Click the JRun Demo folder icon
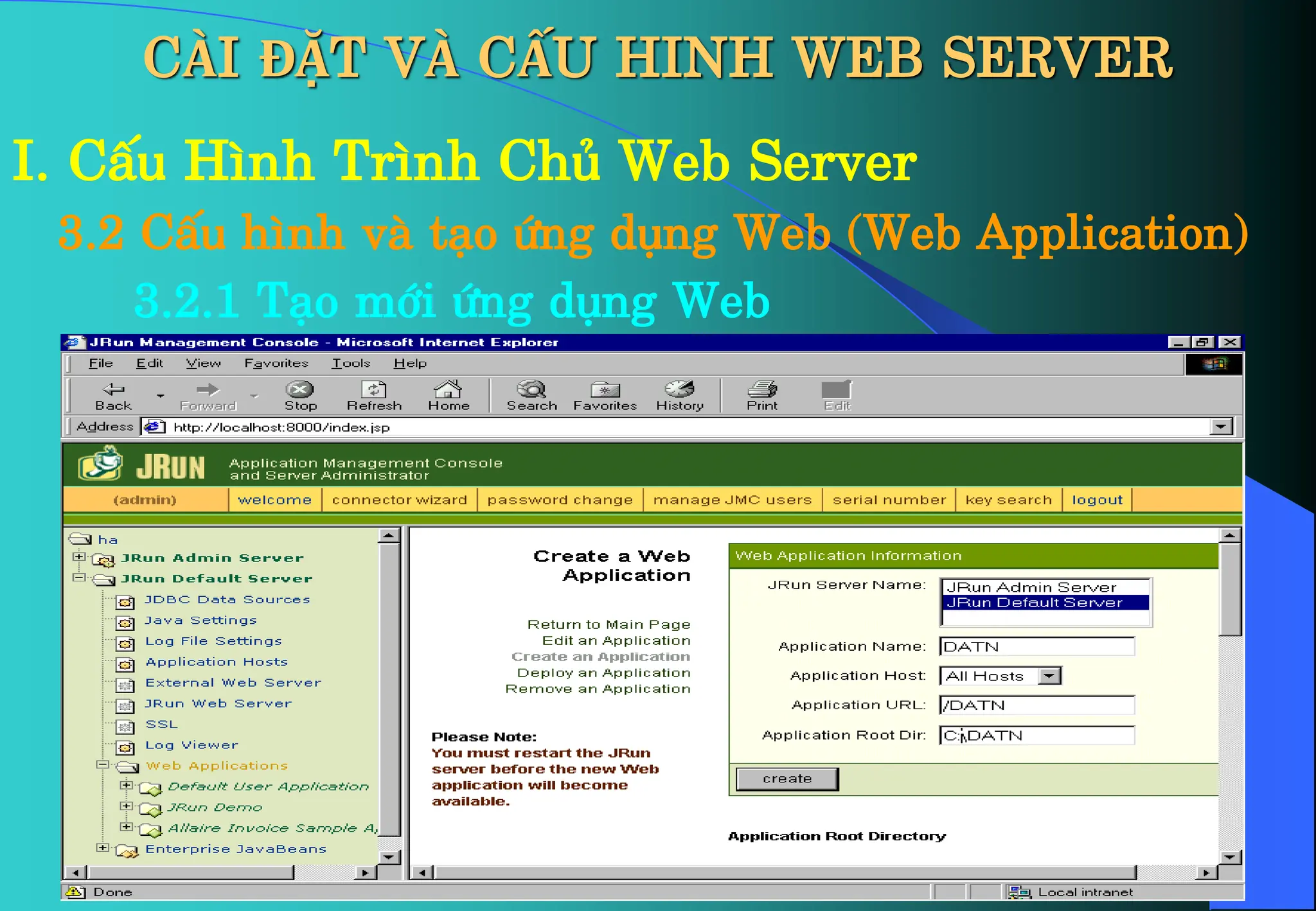This screenshot has width=1316, height=911. 150,809
